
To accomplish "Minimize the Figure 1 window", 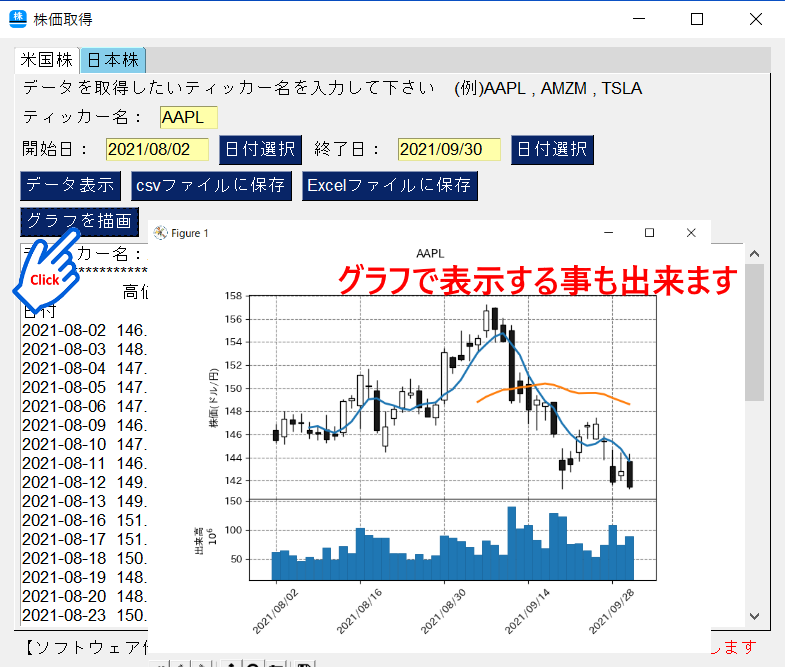I will [608, 233].
